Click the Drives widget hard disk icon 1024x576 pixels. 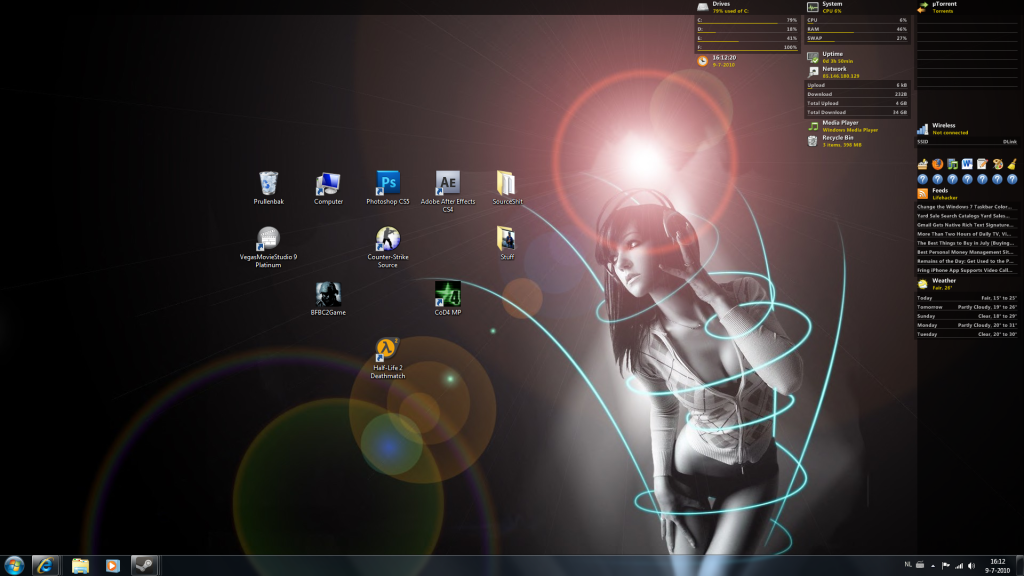pyautogui.click(x=703, y=7)
